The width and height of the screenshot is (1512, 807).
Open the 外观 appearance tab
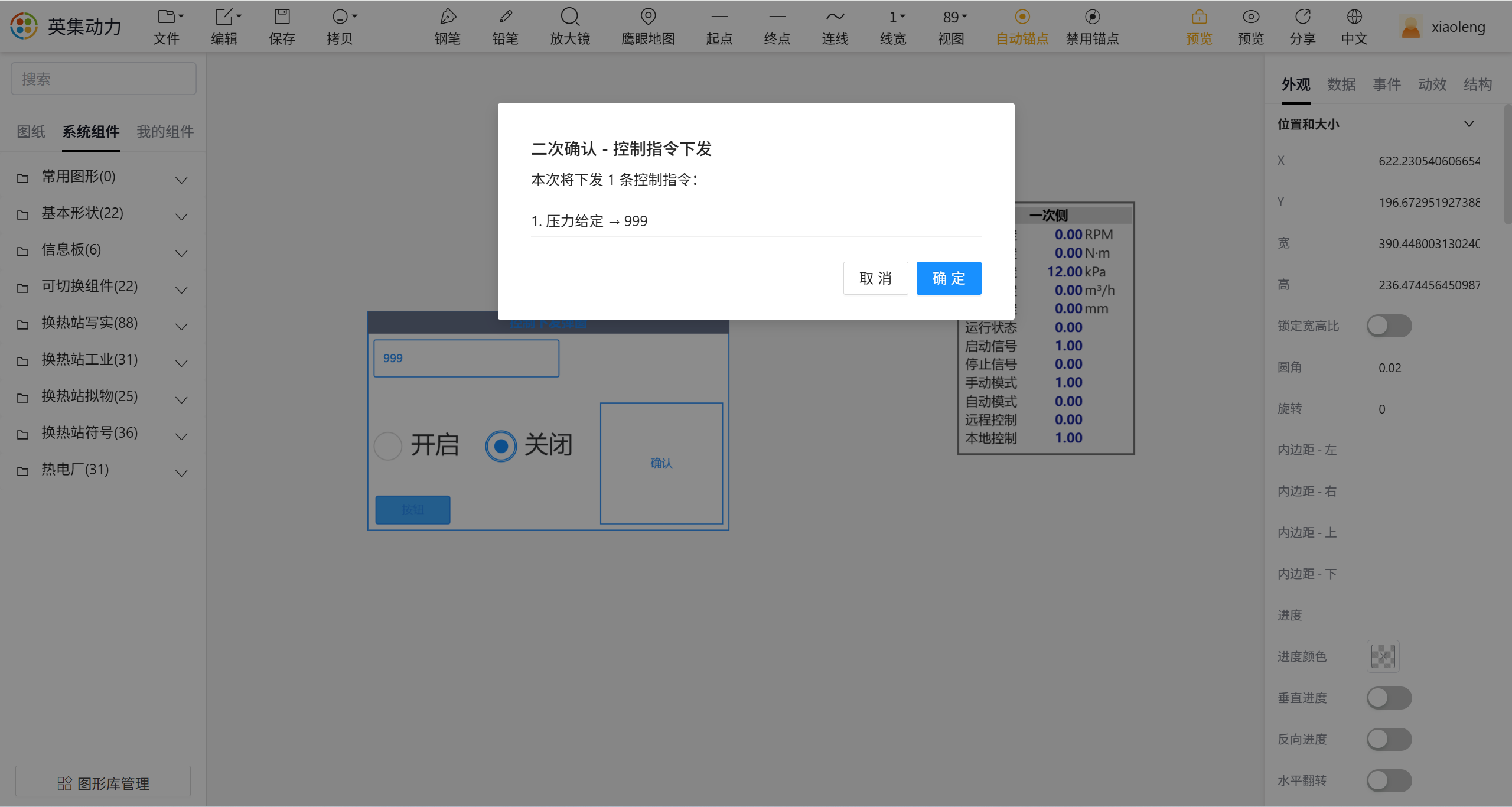(x=1296, y=84)
